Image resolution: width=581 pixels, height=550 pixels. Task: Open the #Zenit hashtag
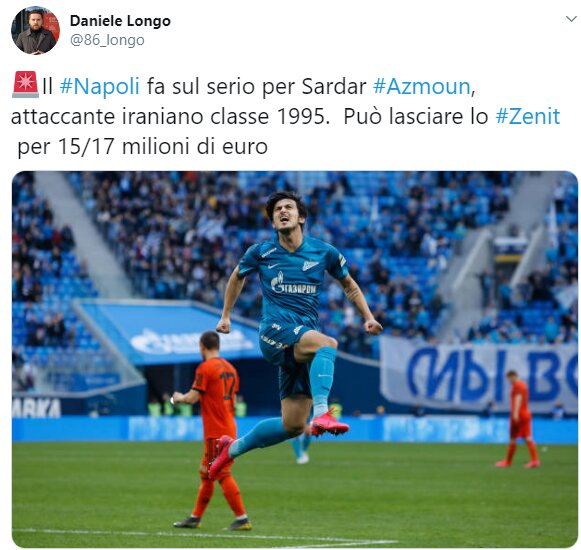point(528,116)
